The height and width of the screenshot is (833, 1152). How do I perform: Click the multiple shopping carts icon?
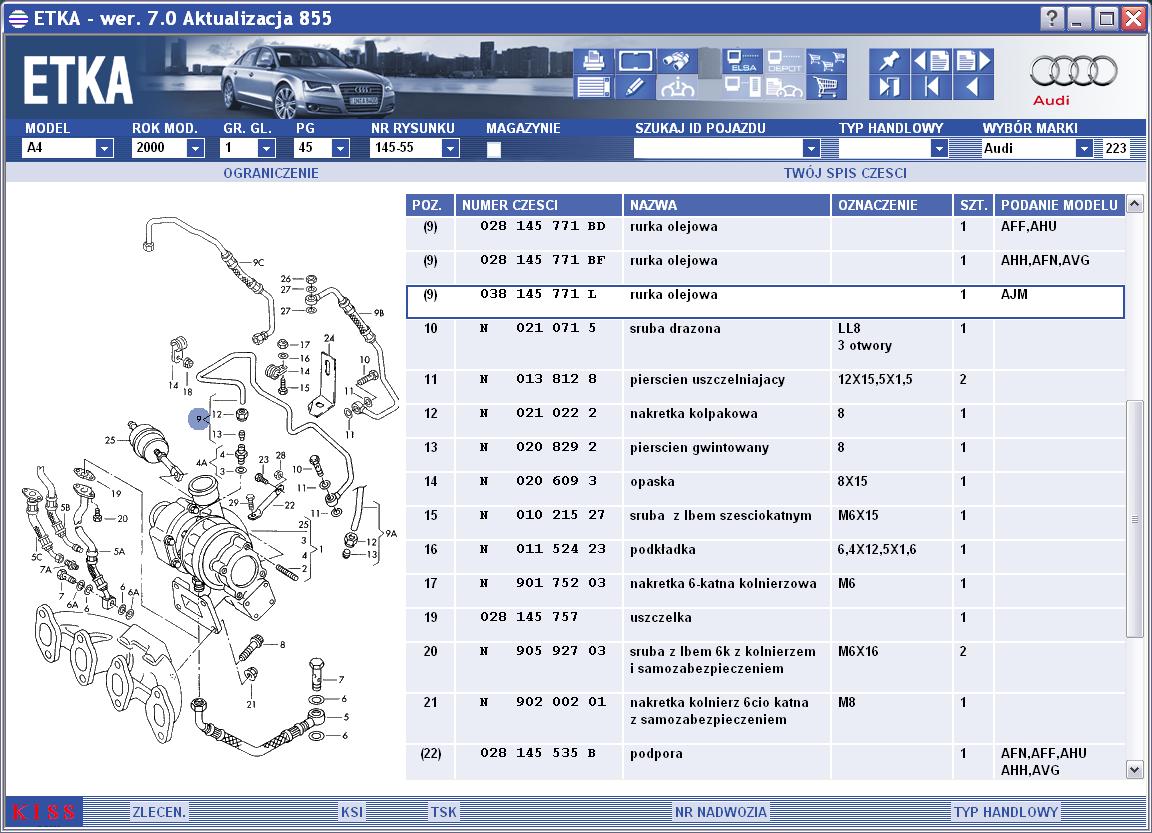coord(826,61)
